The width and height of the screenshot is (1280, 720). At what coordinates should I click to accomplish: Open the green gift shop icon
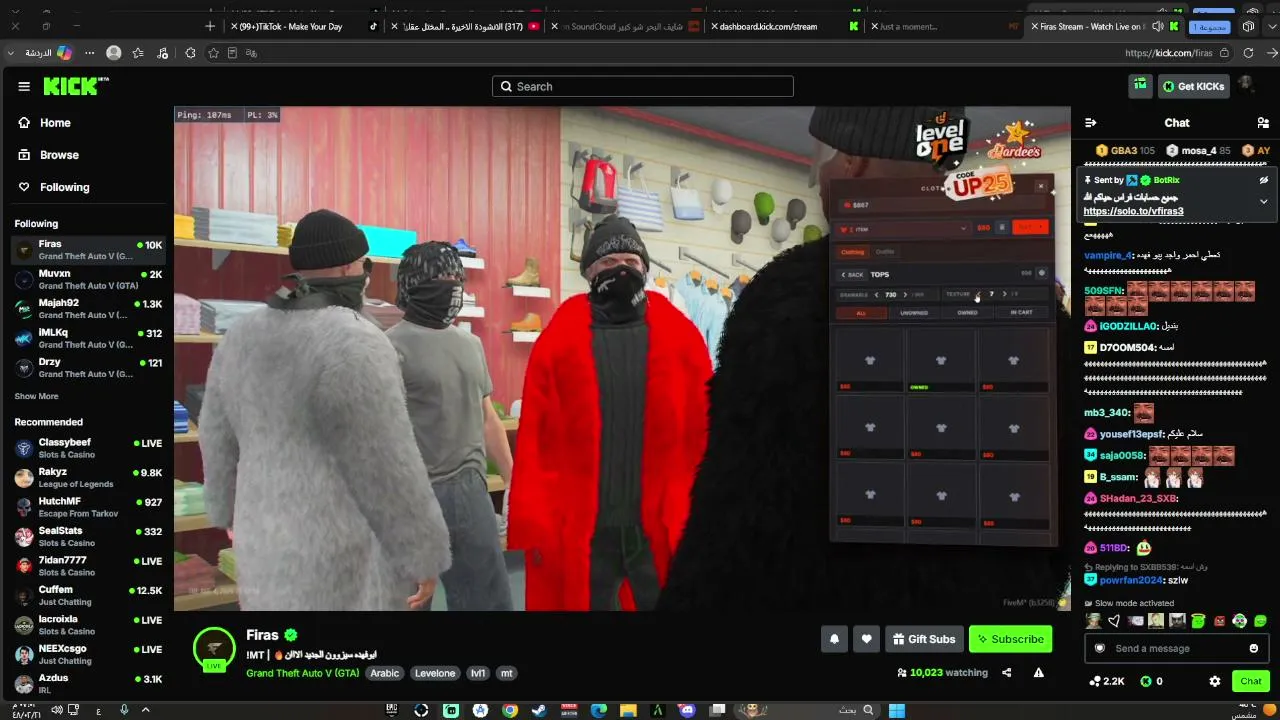click(1140, 87)
